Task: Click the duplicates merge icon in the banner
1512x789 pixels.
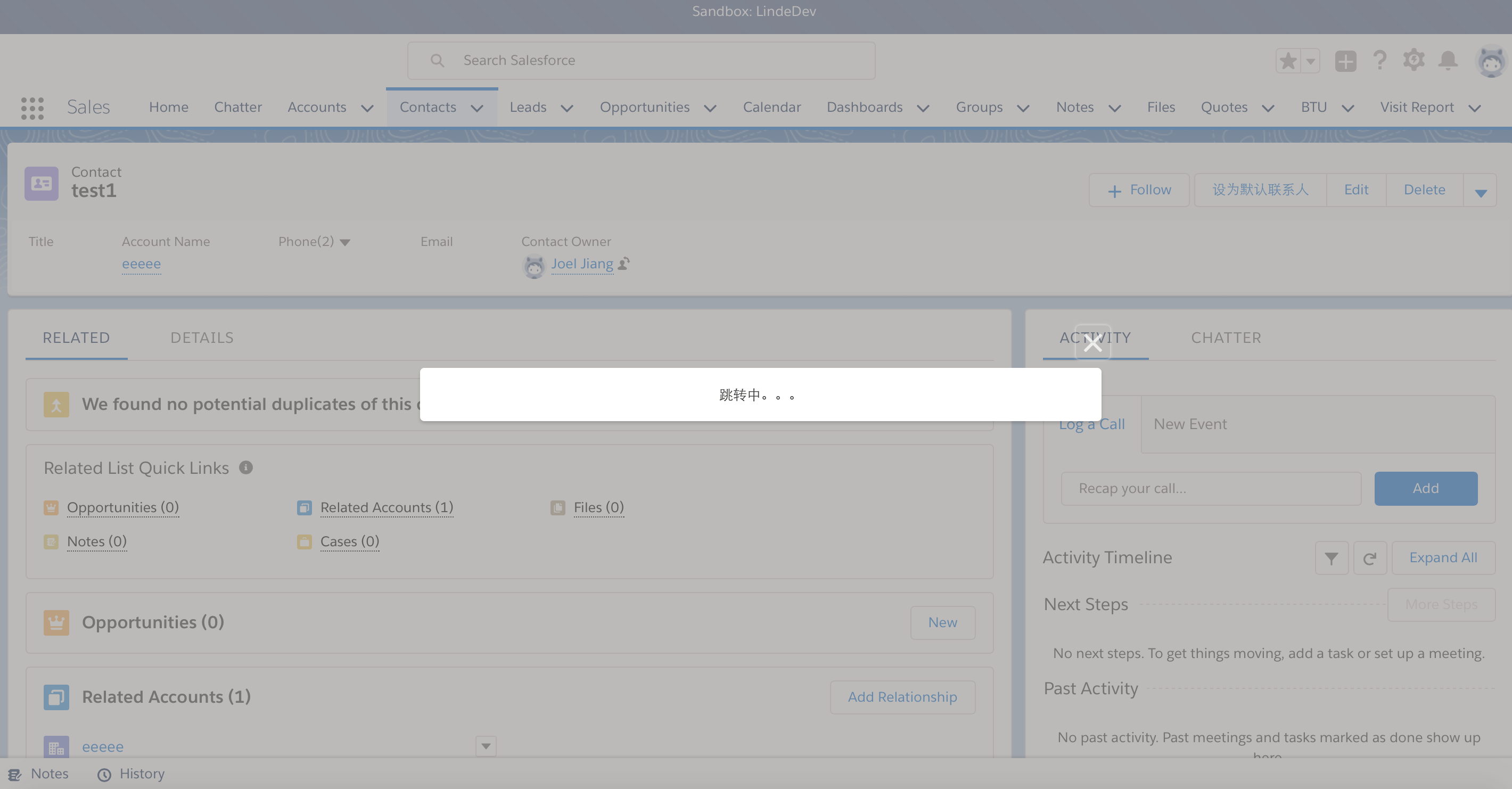Action: (56, 405)
